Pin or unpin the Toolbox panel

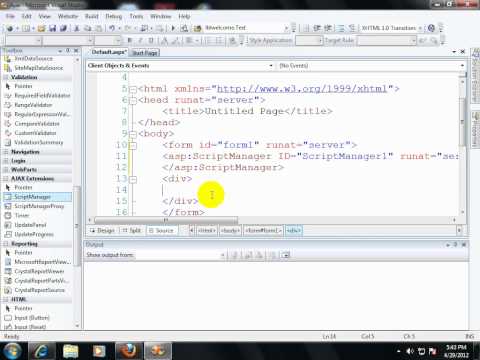click(x=68, y=51)
